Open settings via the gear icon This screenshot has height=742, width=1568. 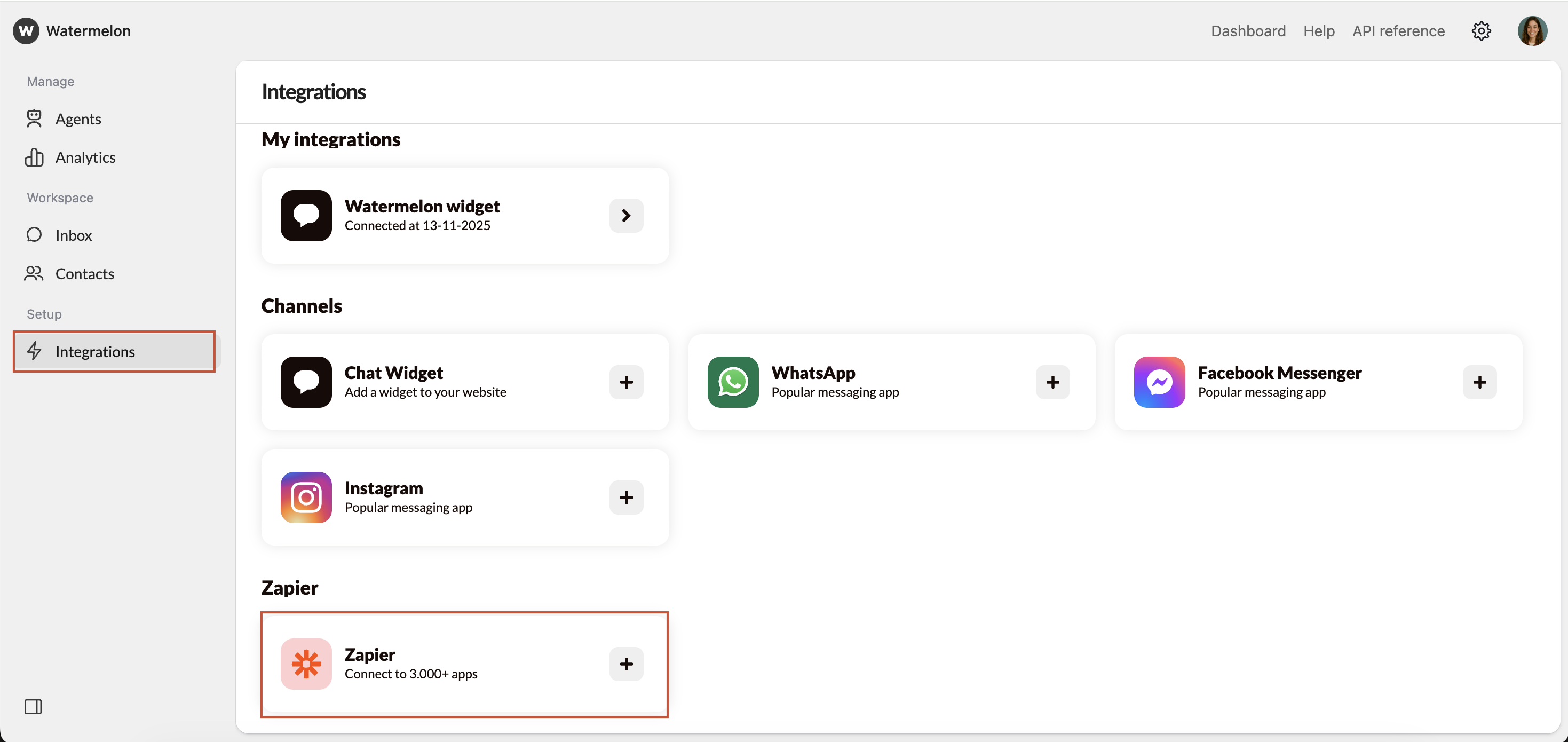(1481, 31)
